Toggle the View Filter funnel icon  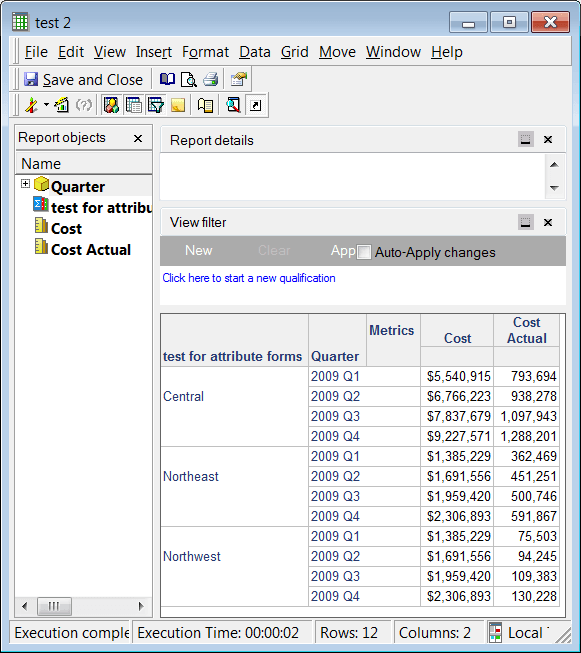(156, 105)
